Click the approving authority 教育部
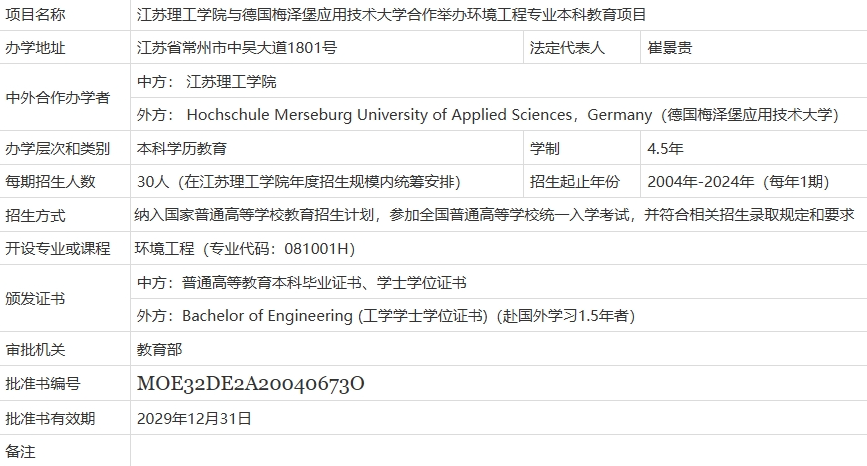Image resolution: width=867 pixels, height=466 pixels. [x=159, y=350]
